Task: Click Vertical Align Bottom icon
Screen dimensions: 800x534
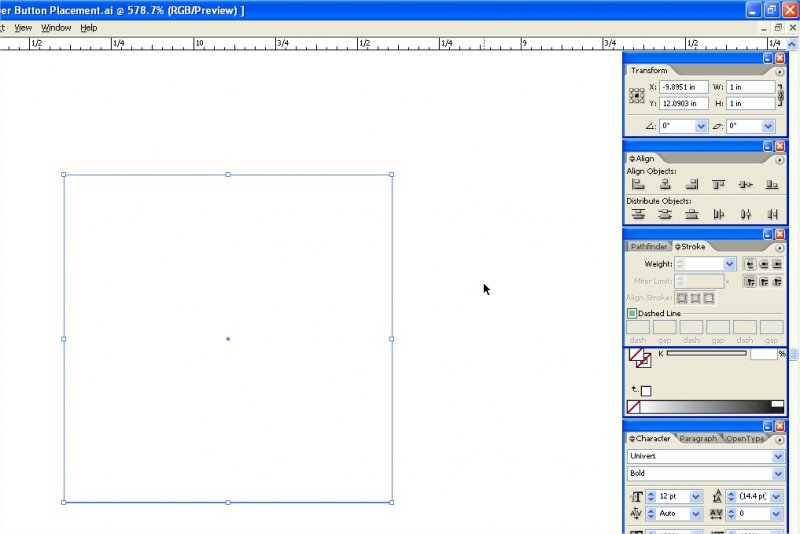Action: (x=772, y=185)
